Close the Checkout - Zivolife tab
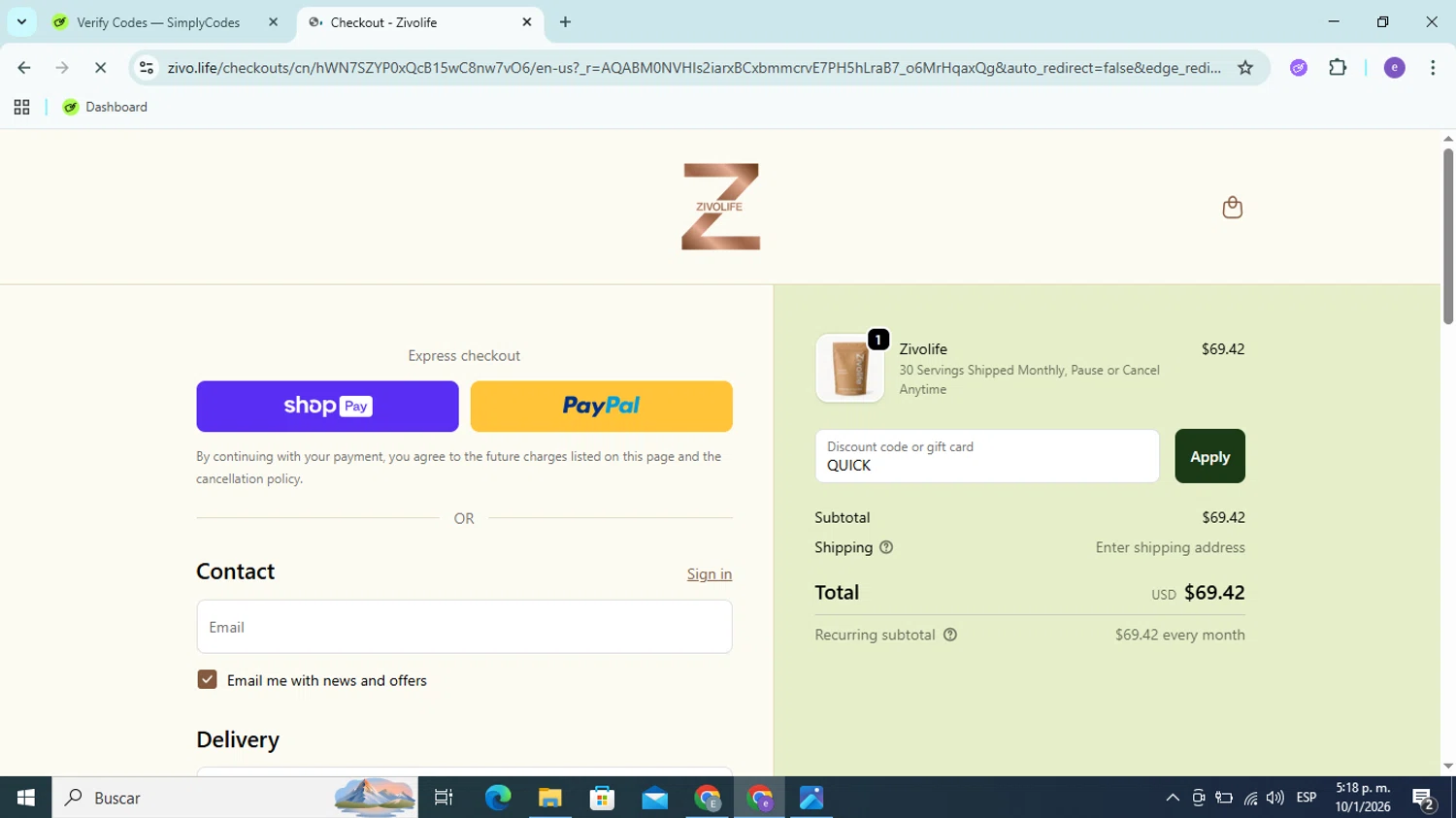Viewport: 1456px width, 818px height. click(527, 22)
